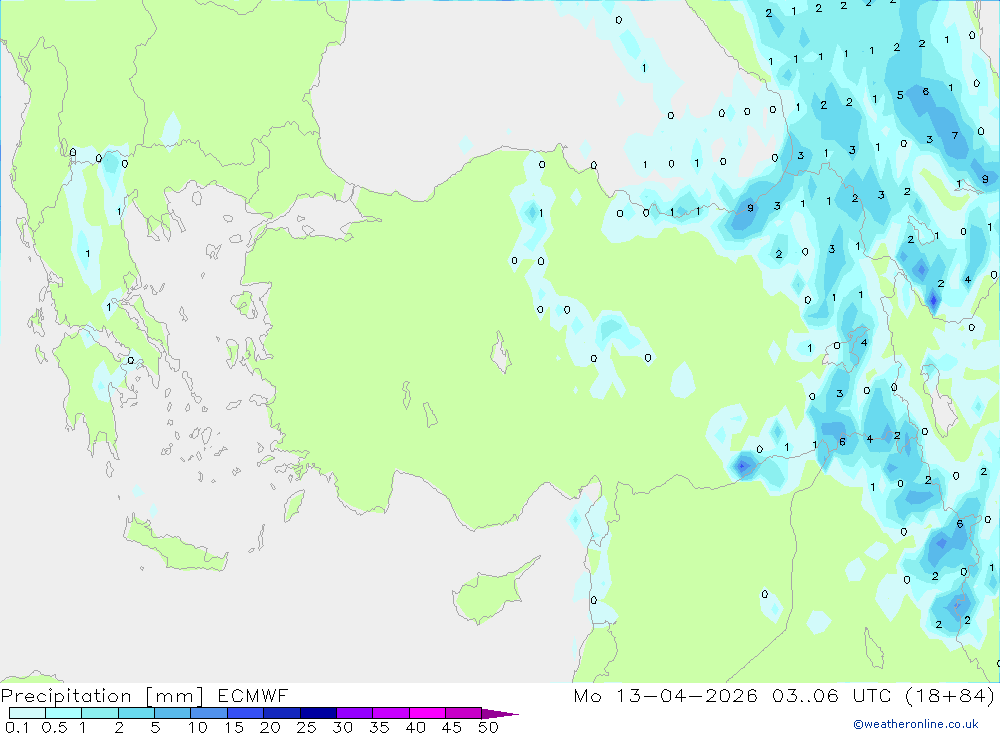Select the 40–45 mm legend color swatch
The height and width of the screenshot is (733, 1000).
[x=427, y=713]
